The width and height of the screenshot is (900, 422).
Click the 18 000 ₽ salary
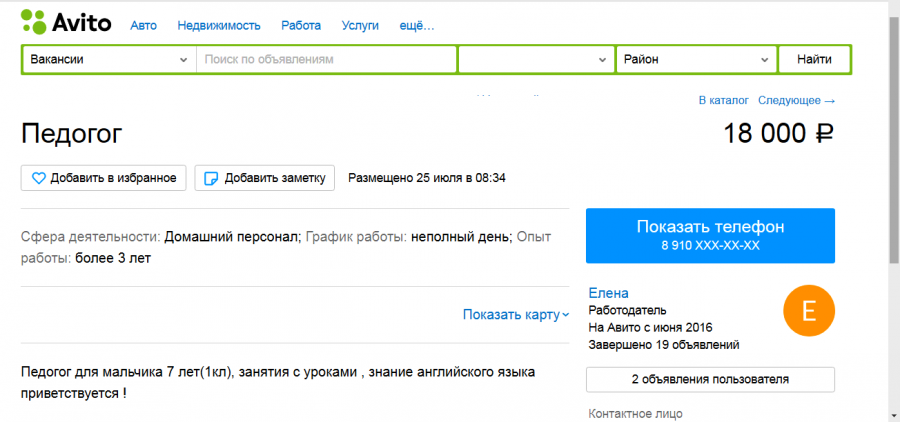(x=778, y=134)
